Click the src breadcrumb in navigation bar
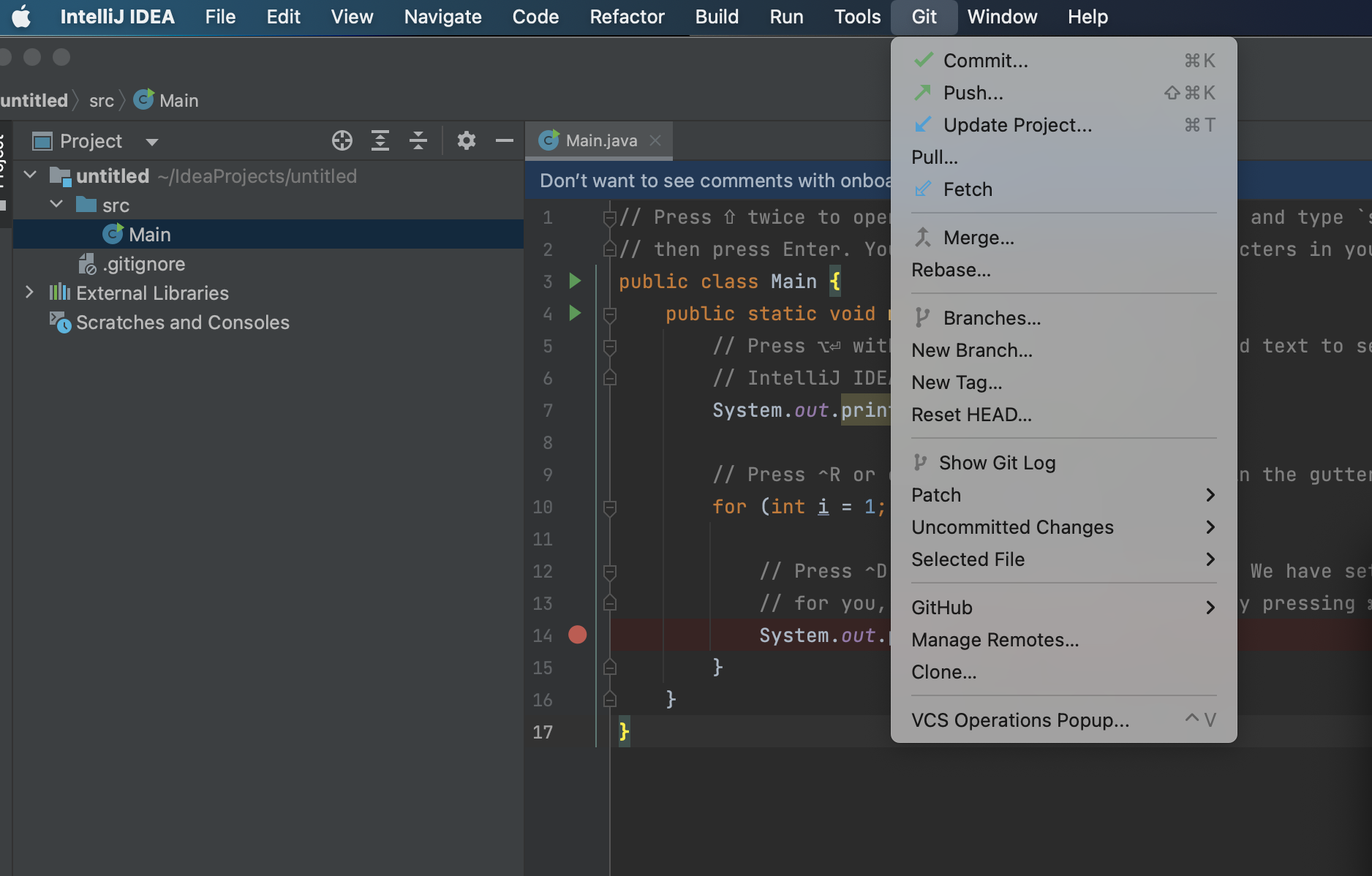The width and height of the screenshot is (1372, 876). pyautogui.click(x=102, y=101)
